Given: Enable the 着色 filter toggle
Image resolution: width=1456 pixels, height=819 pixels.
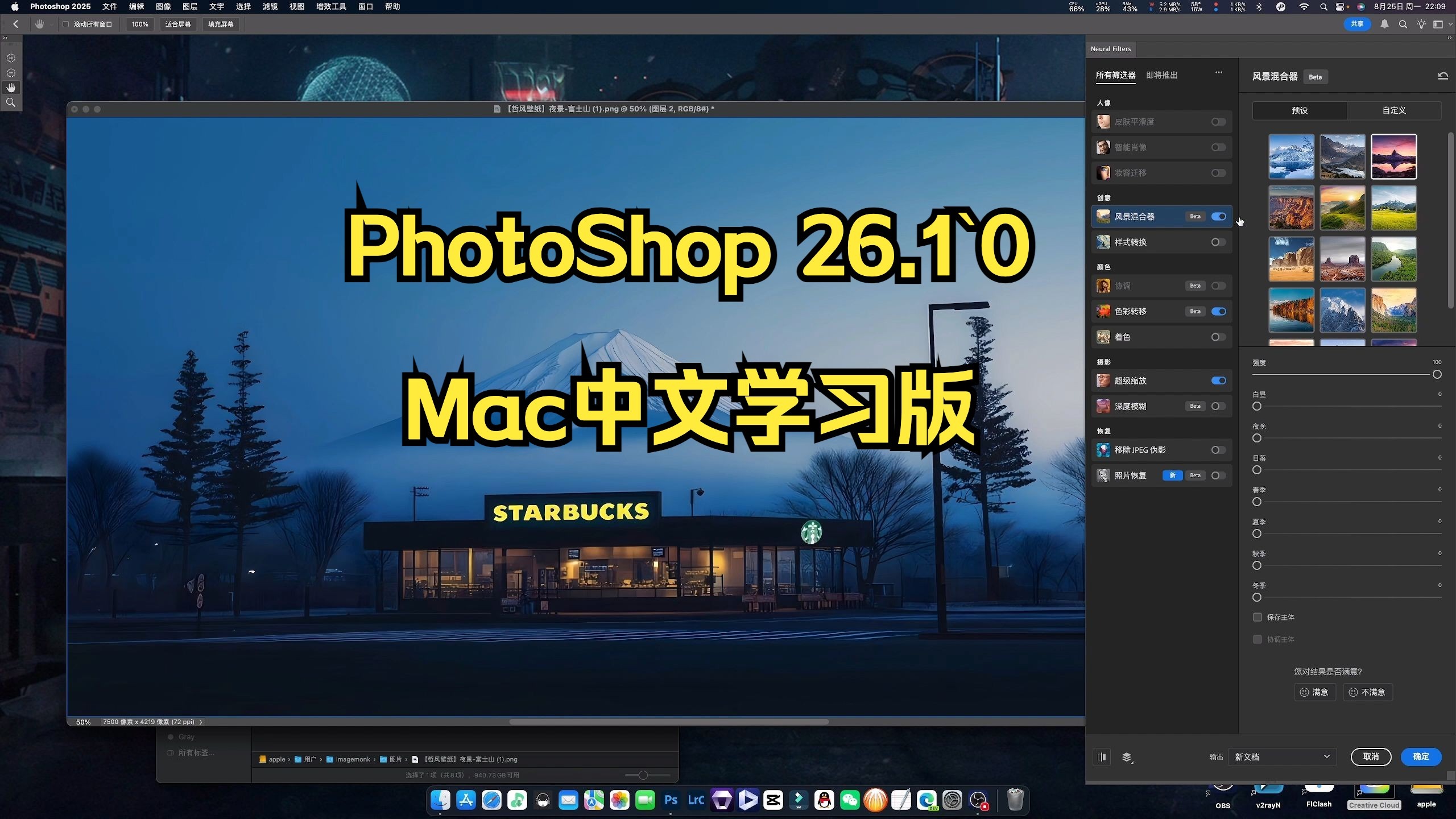Looking at the screenshot, I should (x=1218, y=337).
